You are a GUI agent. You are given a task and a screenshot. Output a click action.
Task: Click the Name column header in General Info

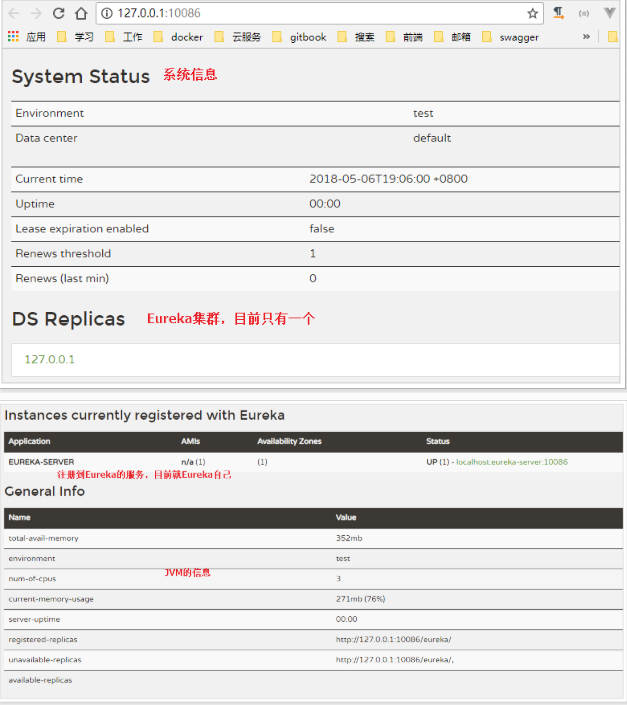coord(19,518)
